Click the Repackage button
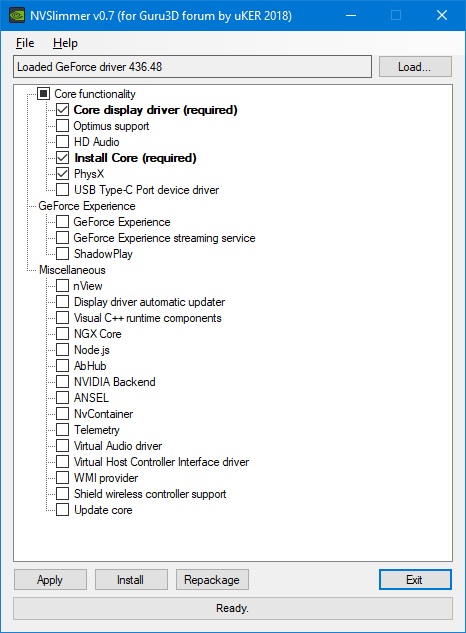The height and width of the screenshot is (633, 466). (x=212, y=580)
